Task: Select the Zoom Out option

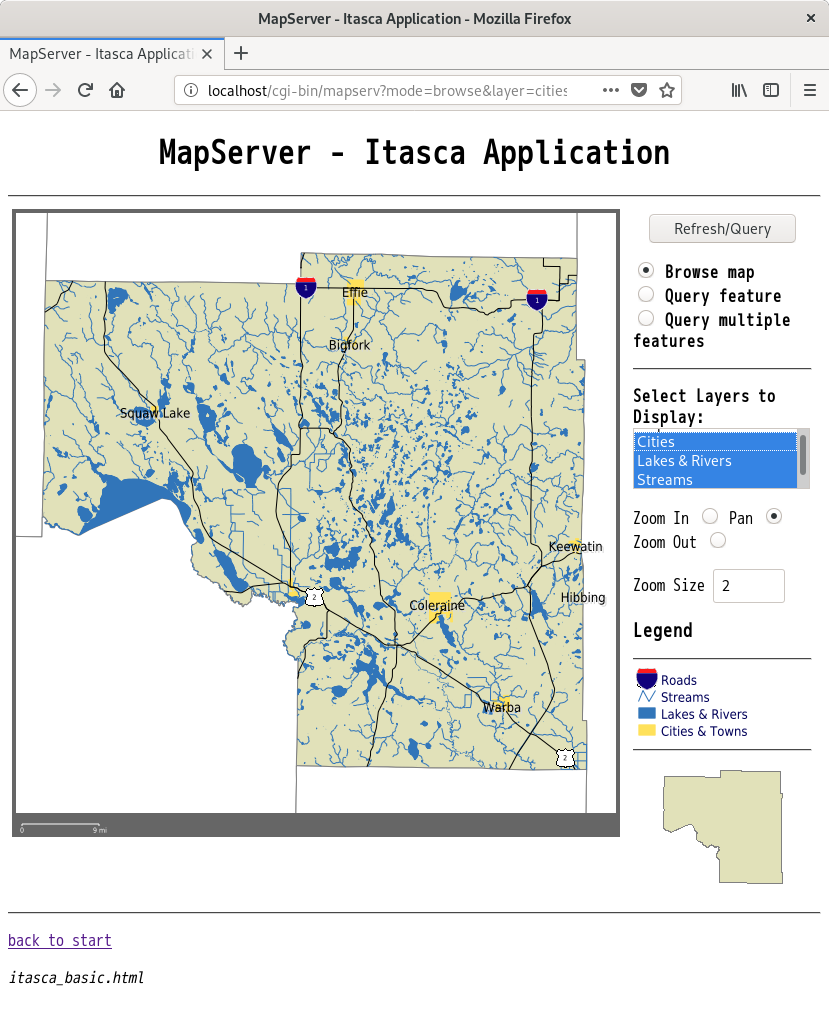Action: coord(717,541)
